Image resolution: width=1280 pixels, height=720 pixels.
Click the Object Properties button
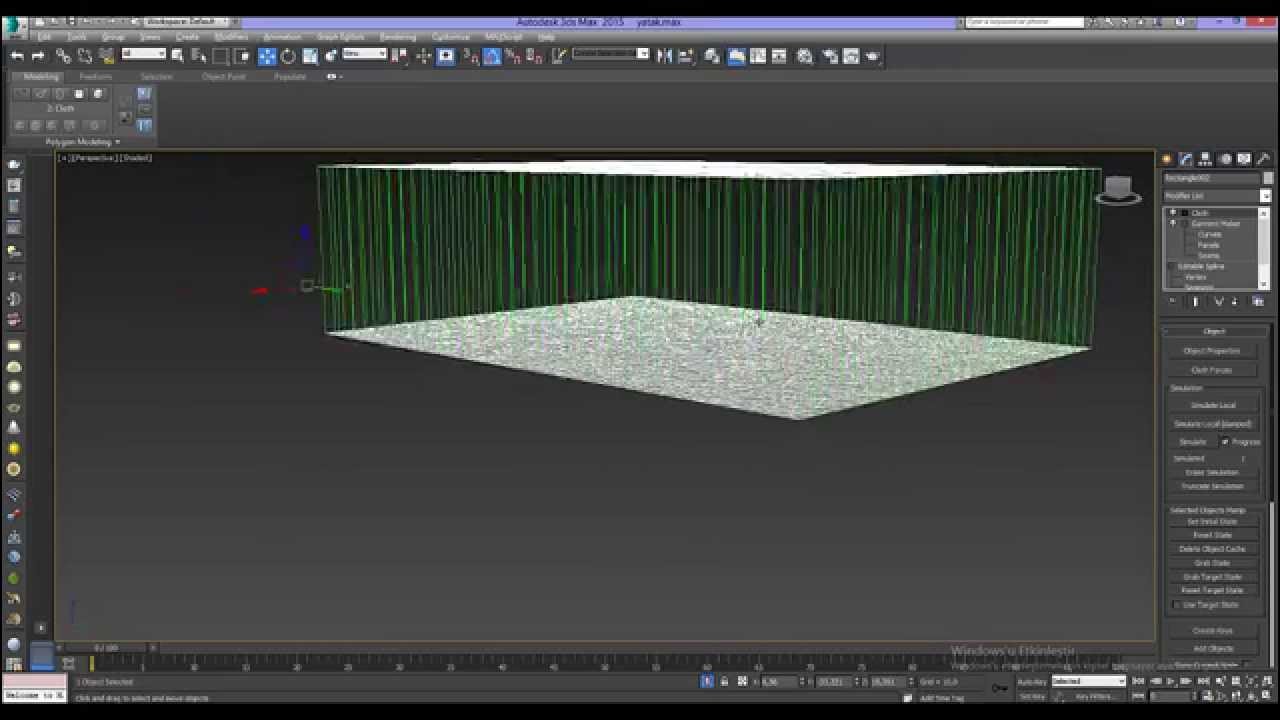[1212, 351]
